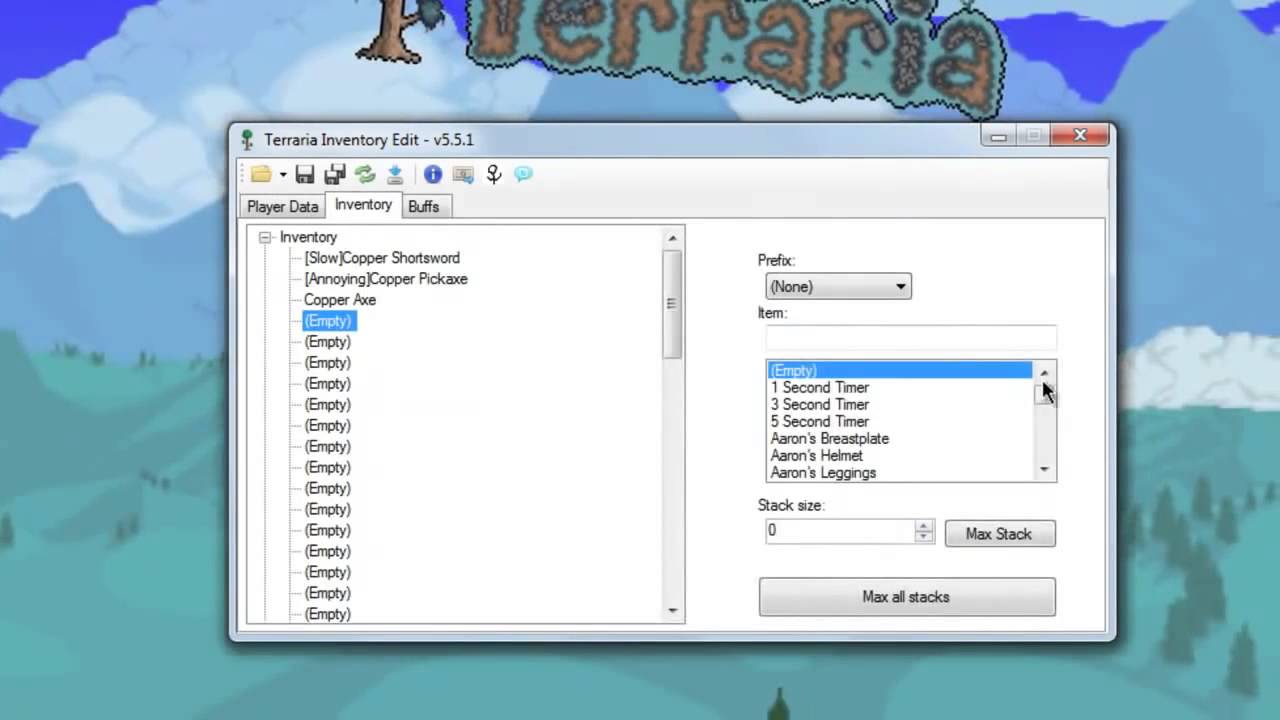The image size is (1280, 720).
Task: Click the Max Stack button
Action: (x=1000, y=534)
